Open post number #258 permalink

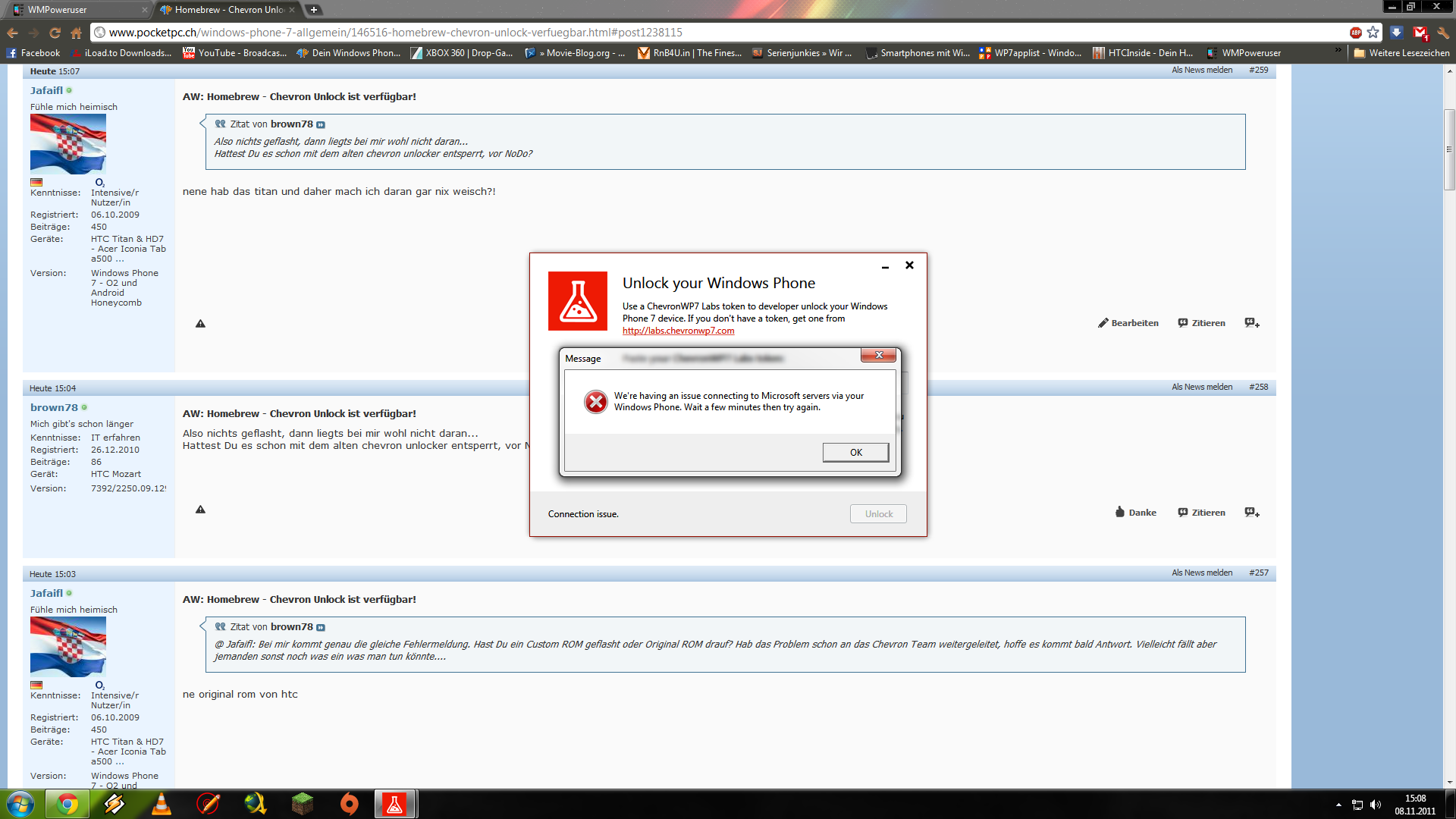[x=1259, y=387]
